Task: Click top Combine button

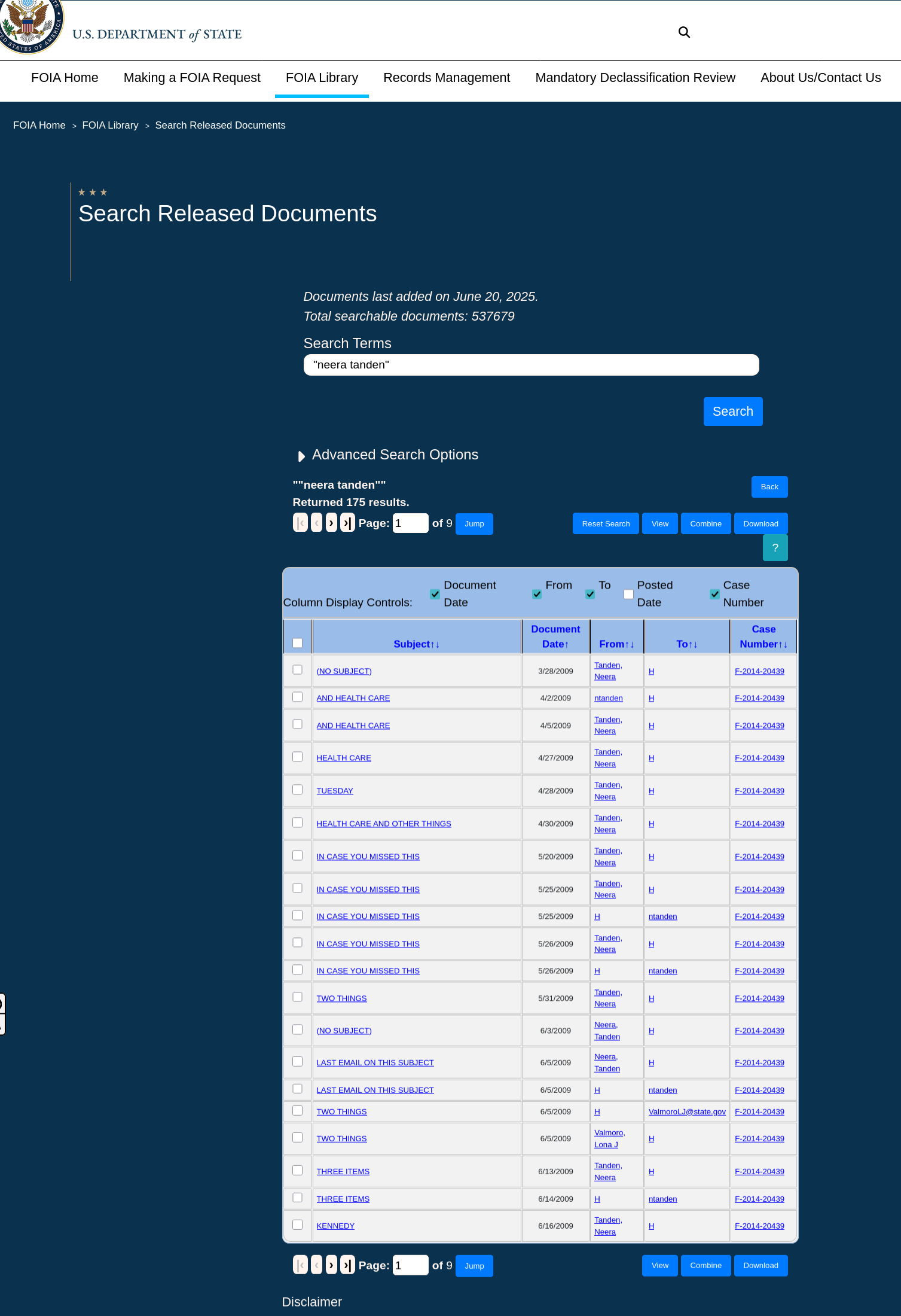Action: point(705,523)
